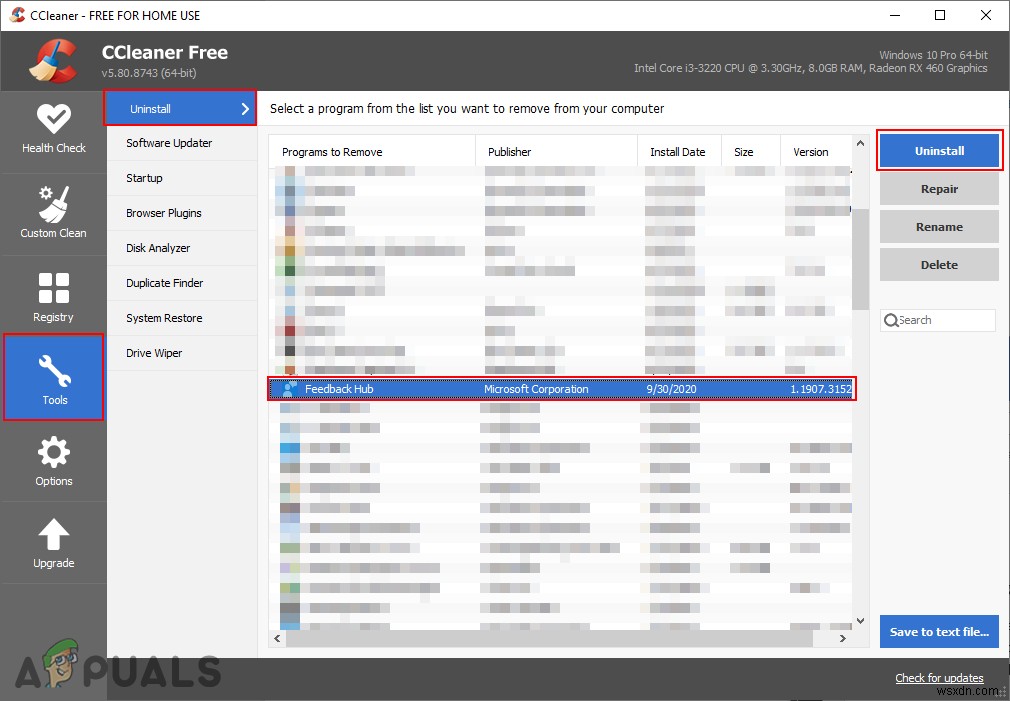
Task: Select the Uninstall tools tab
Action: pos(180,108)
